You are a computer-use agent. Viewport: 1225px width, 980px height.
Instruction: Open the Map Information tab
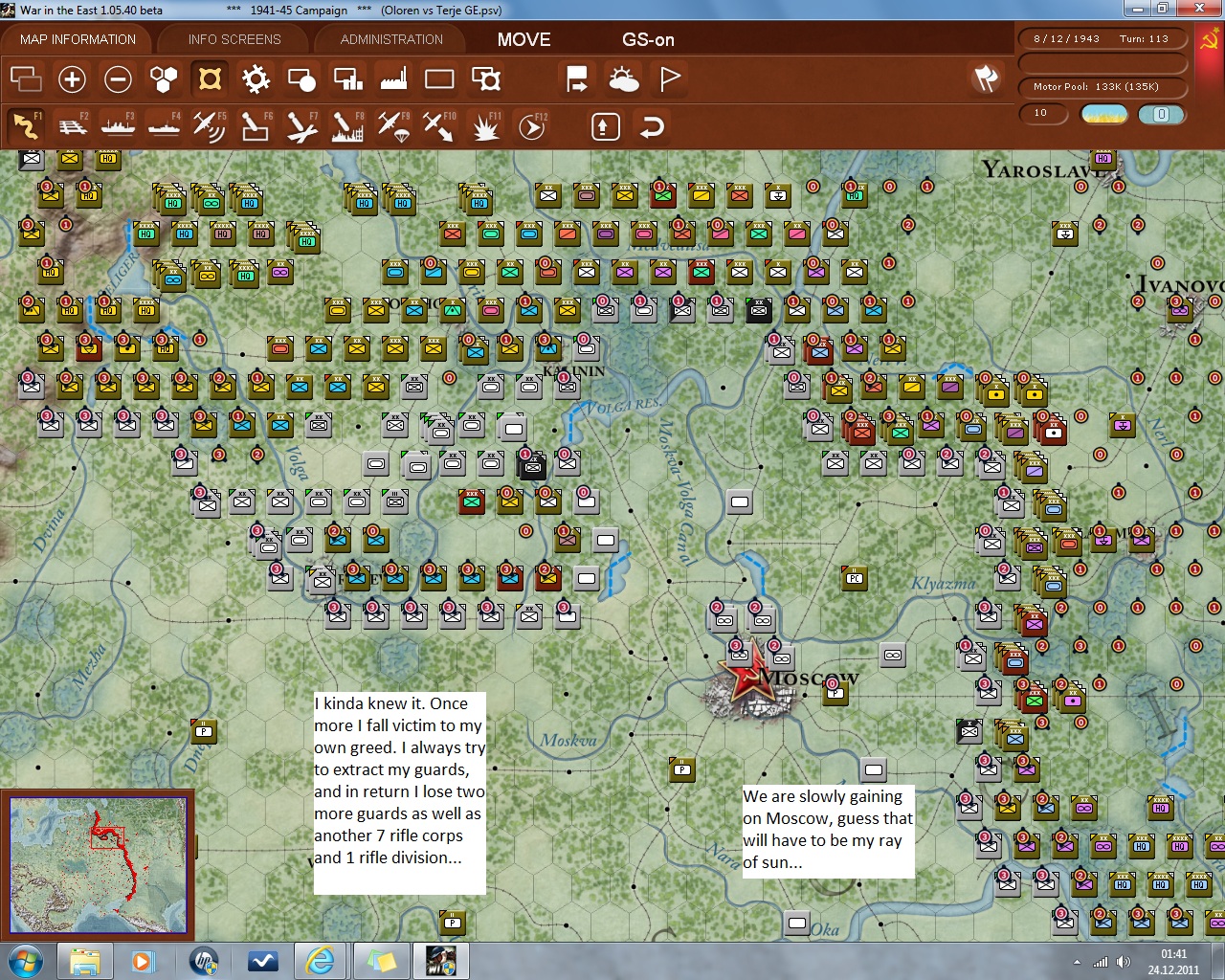[78, 39]
